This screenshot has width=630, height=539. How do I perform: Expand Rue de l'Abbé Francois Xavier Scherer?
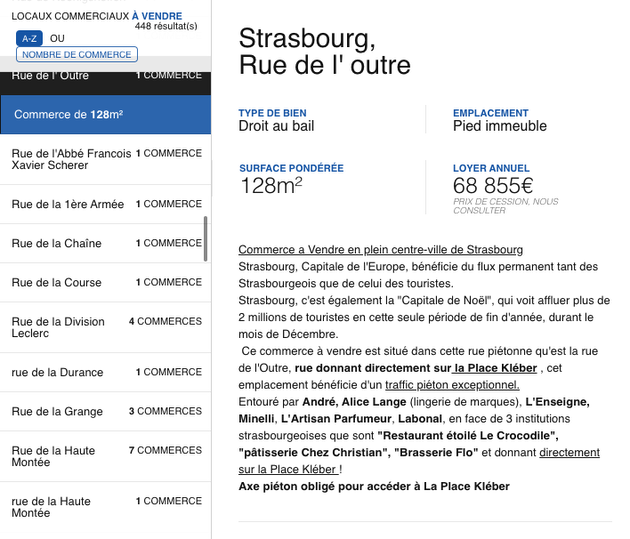coord(105,159)
